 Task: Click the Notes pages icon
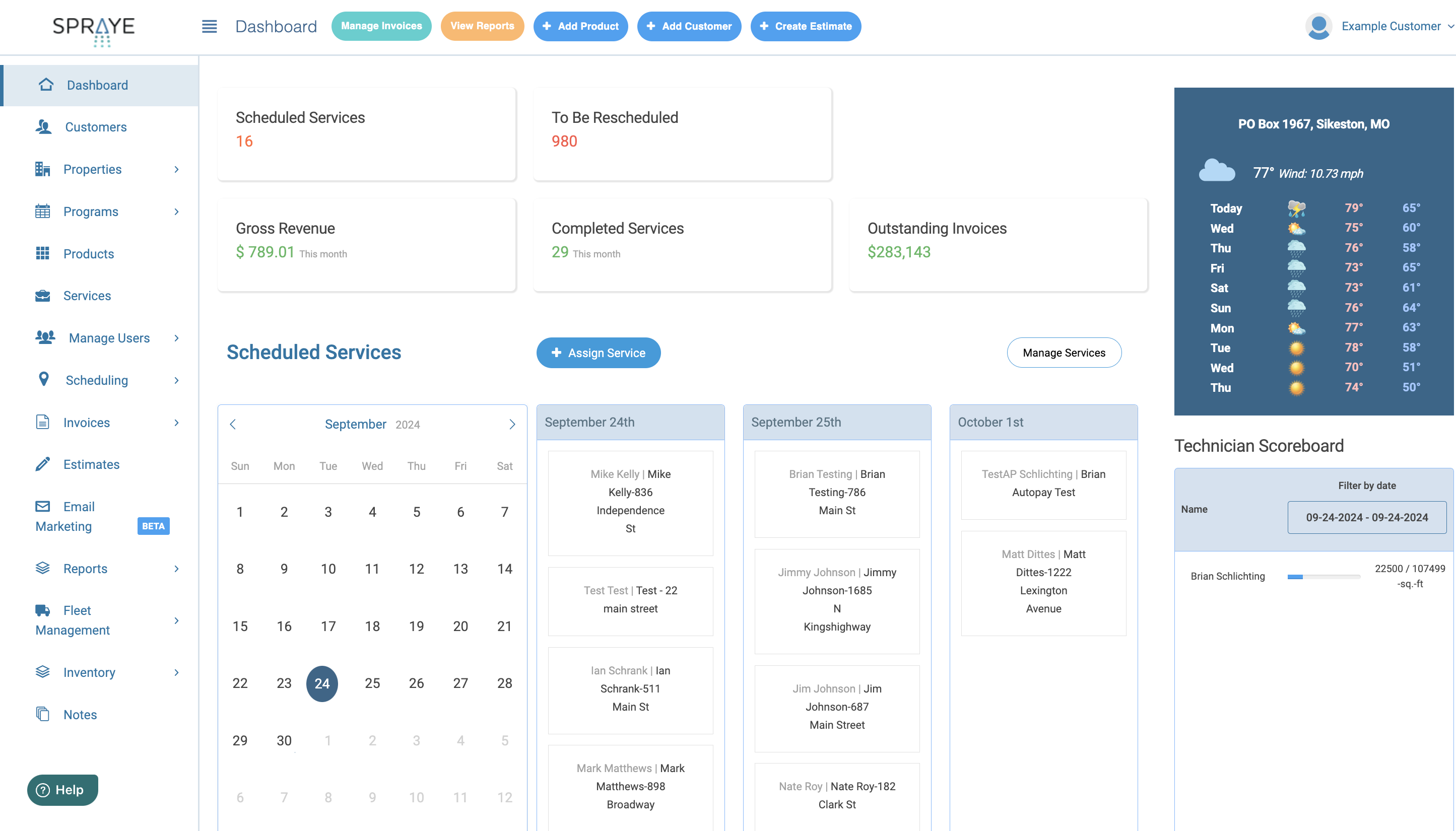[43, 714]
